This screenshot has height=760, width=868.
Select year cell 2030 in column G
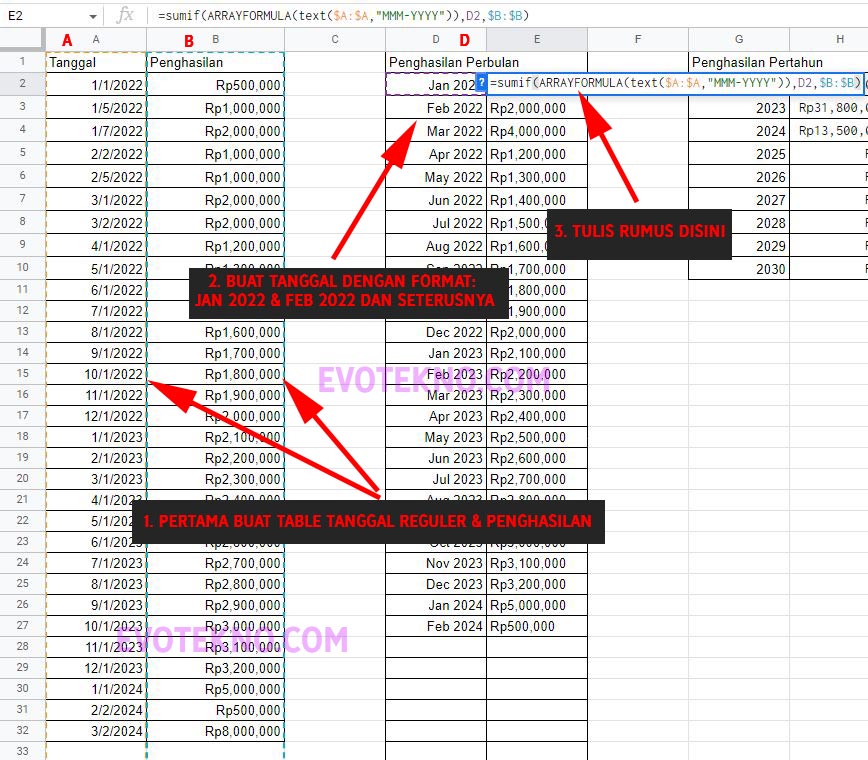[739, 269]
